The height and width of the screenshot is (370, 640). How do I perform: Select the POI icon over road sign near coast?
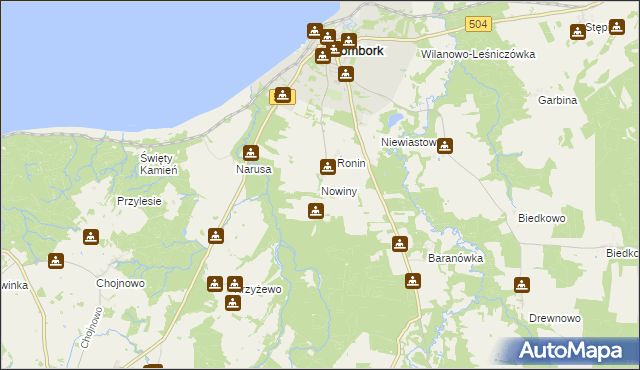(x=282, y=95)
